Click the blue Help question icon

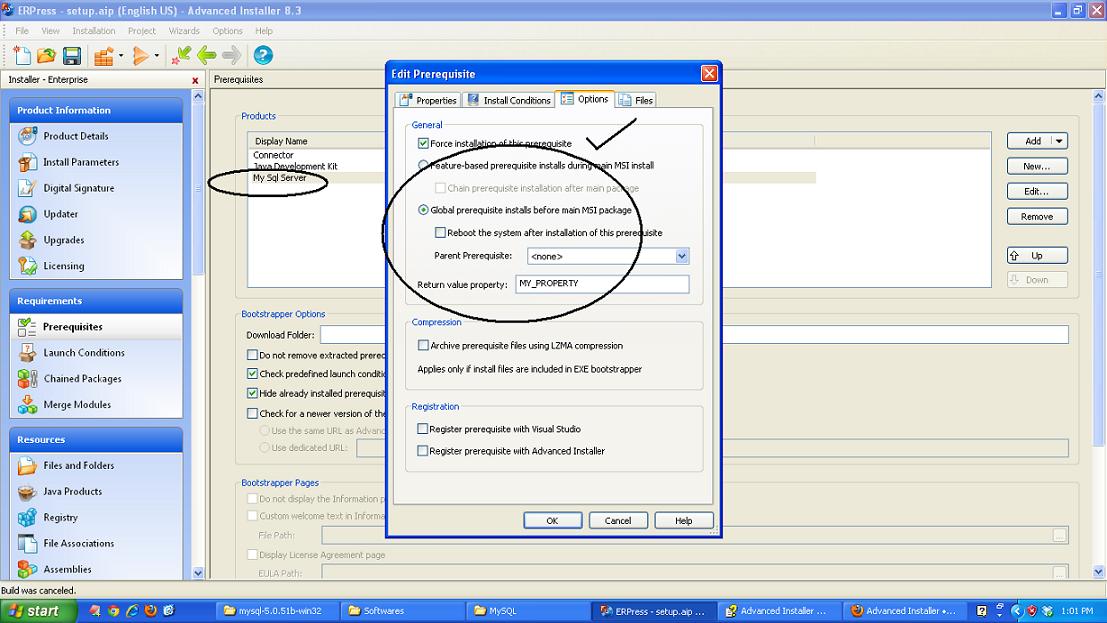point(263,56)
